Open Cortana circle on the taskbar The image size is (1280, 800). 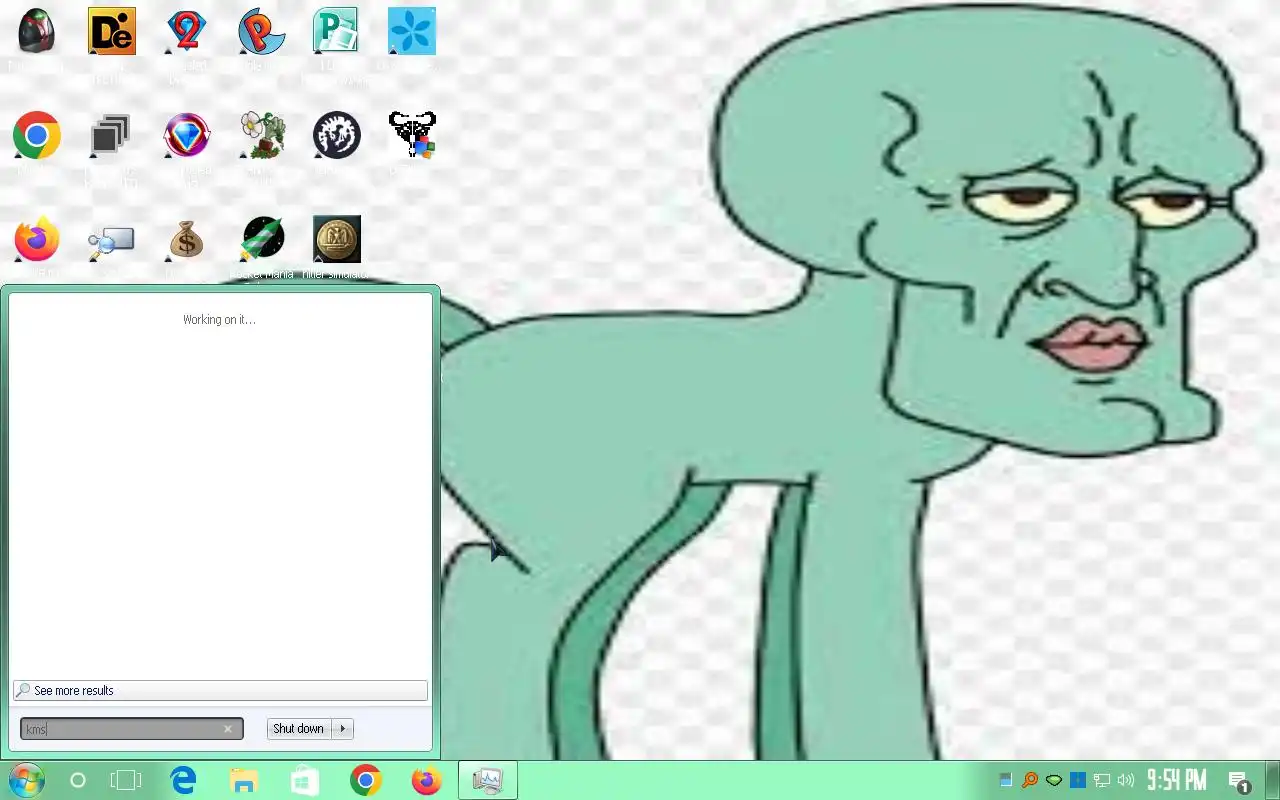(x=78, y=780)
